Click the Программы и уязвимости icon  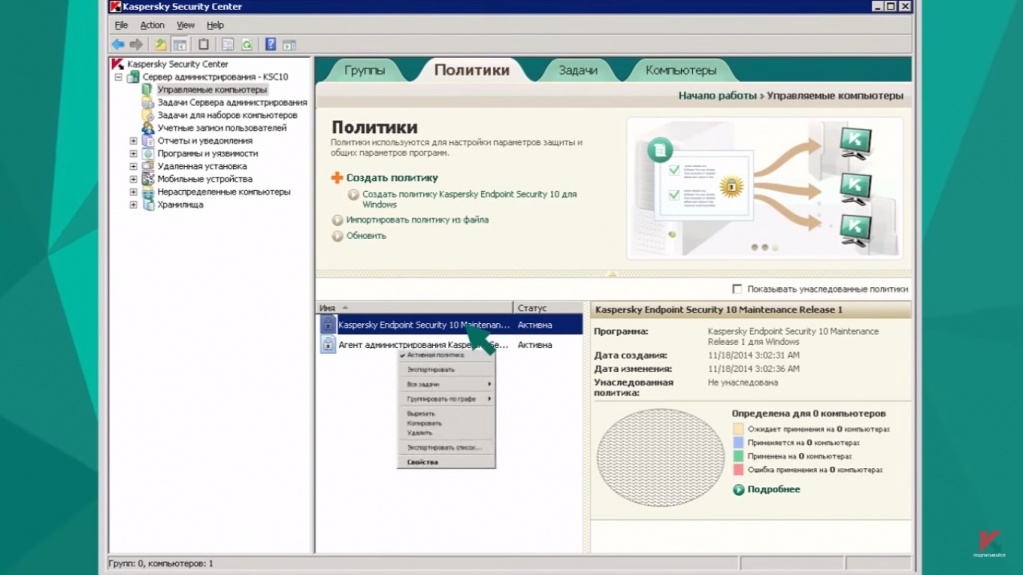148,153
